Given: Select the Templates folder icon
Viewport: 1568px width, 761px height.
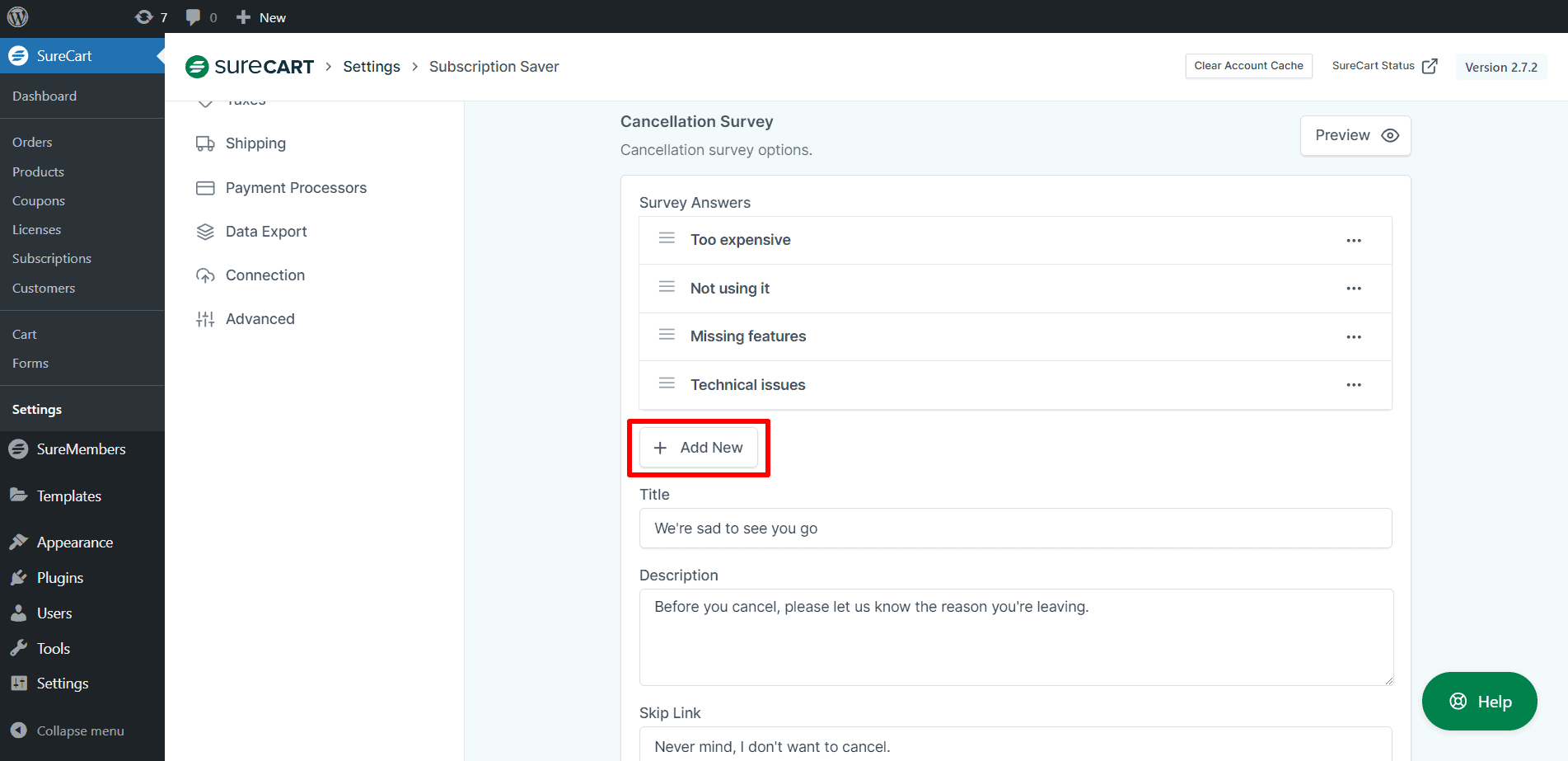Looking at the screenshot, I should point(18,496).
